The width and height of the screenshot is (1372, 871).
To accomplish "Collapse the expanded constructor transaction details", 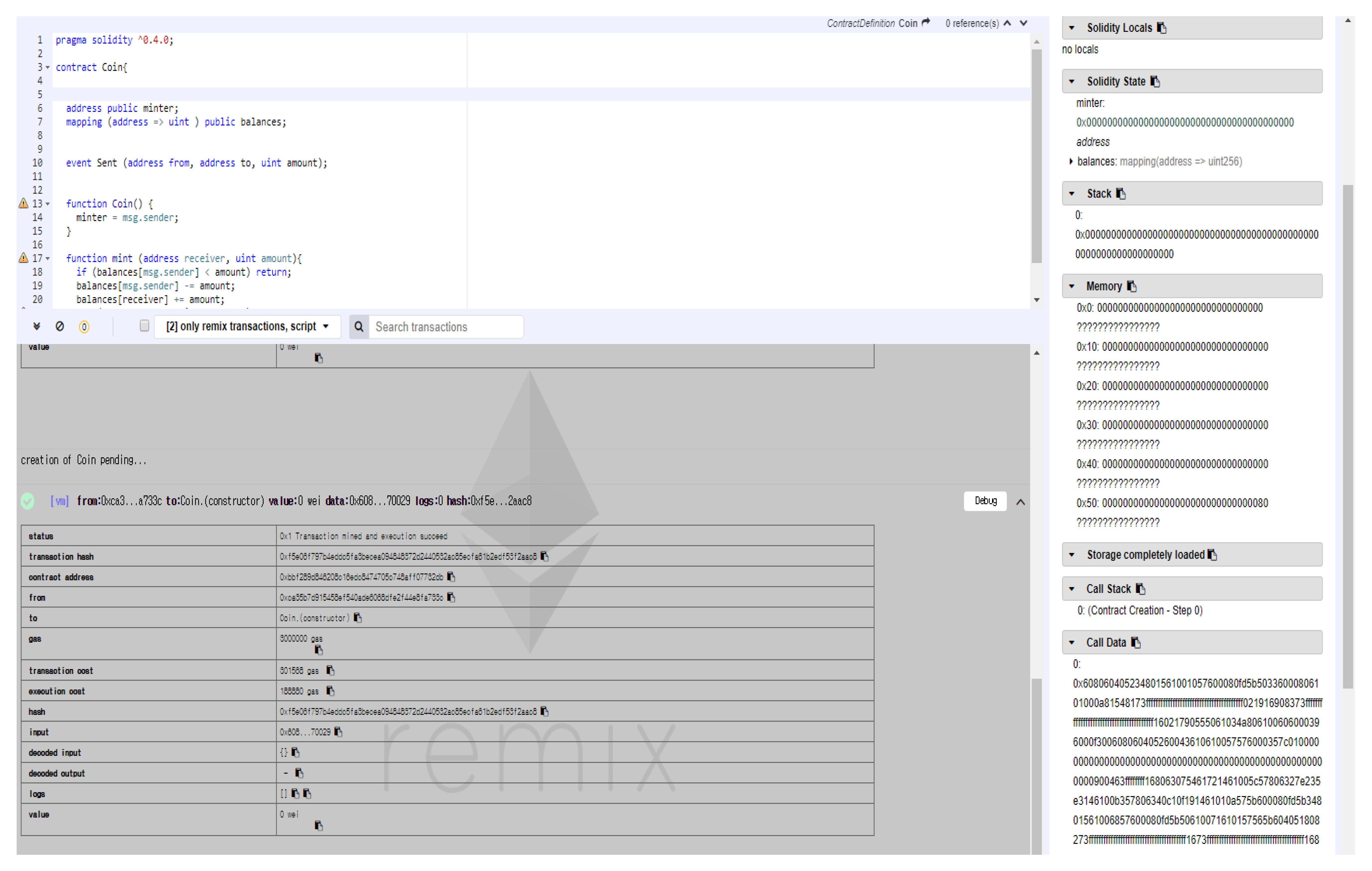I will [1020, 502].
